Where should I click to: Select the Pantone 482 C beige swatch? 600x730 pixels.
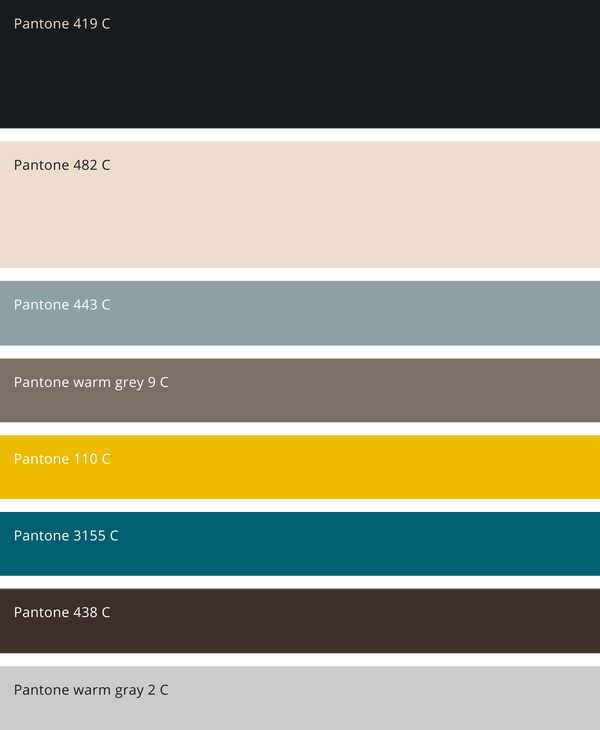click(x=300, y=204)
